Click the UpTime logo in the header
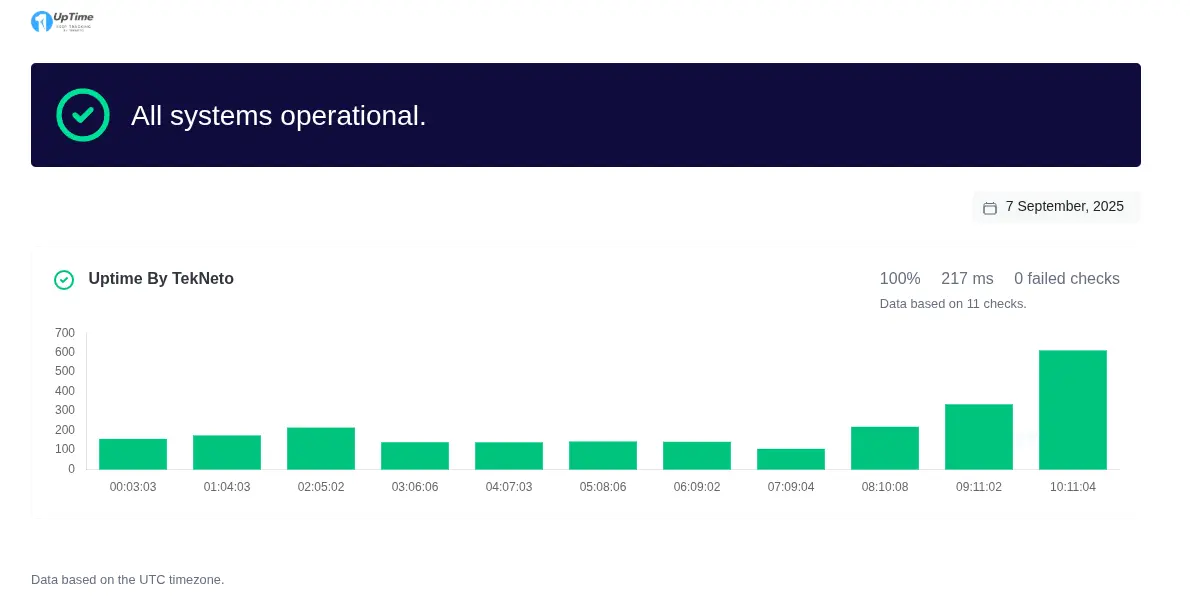1190x596 pixels. pos(62,21)
